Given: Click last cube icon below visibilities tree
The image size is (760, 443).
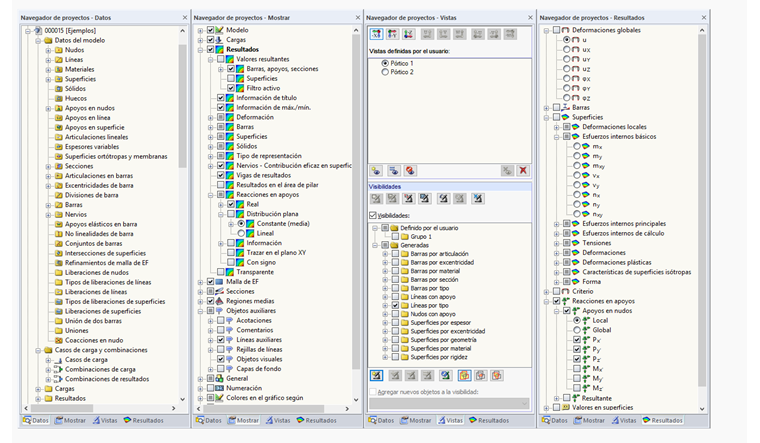Looking at the screenshot, I should (x=497, y=375).
